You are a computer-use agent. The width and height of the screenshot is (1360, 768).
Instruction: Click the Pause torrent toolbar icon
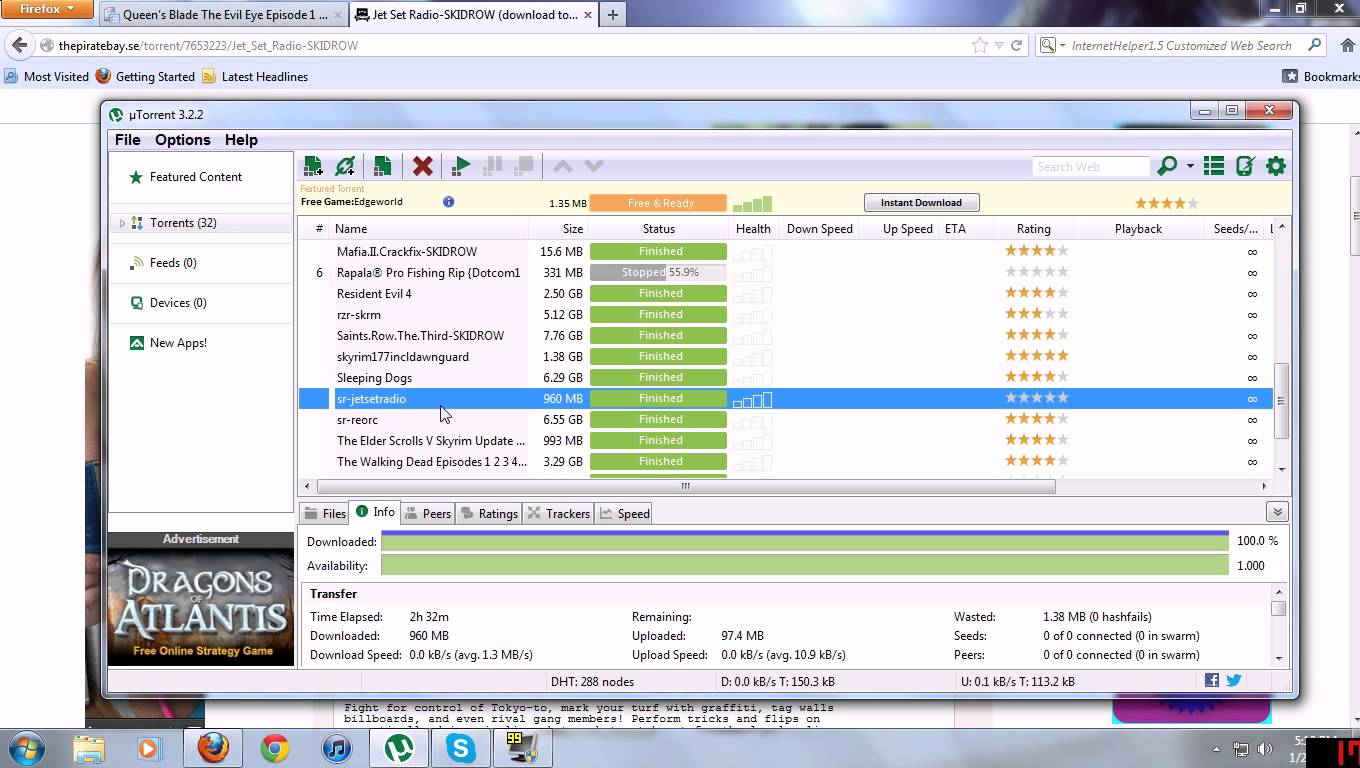pyautogui.click(x=492, y=166)
